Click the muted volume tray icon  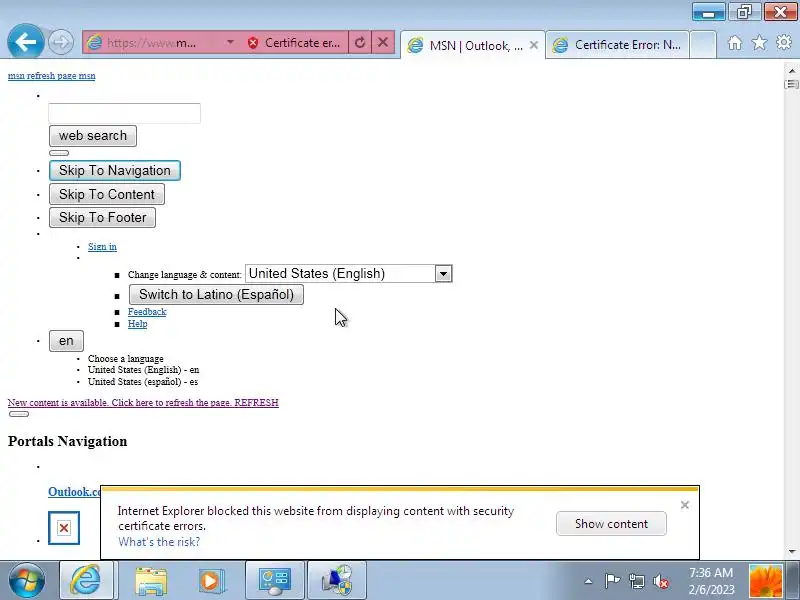coord(661,581)
